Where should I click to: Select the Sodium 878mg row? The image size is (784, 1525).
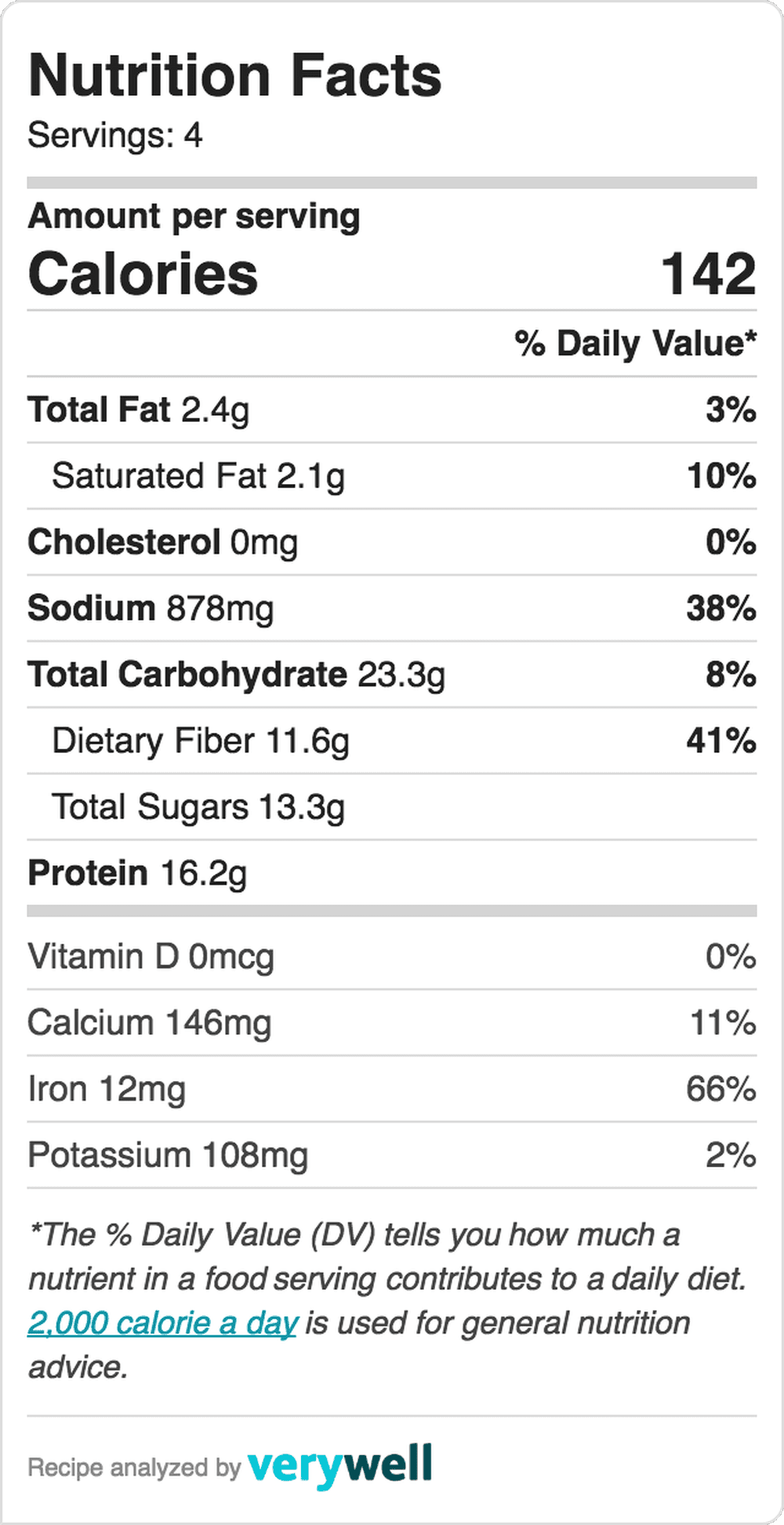coord(392,608)
